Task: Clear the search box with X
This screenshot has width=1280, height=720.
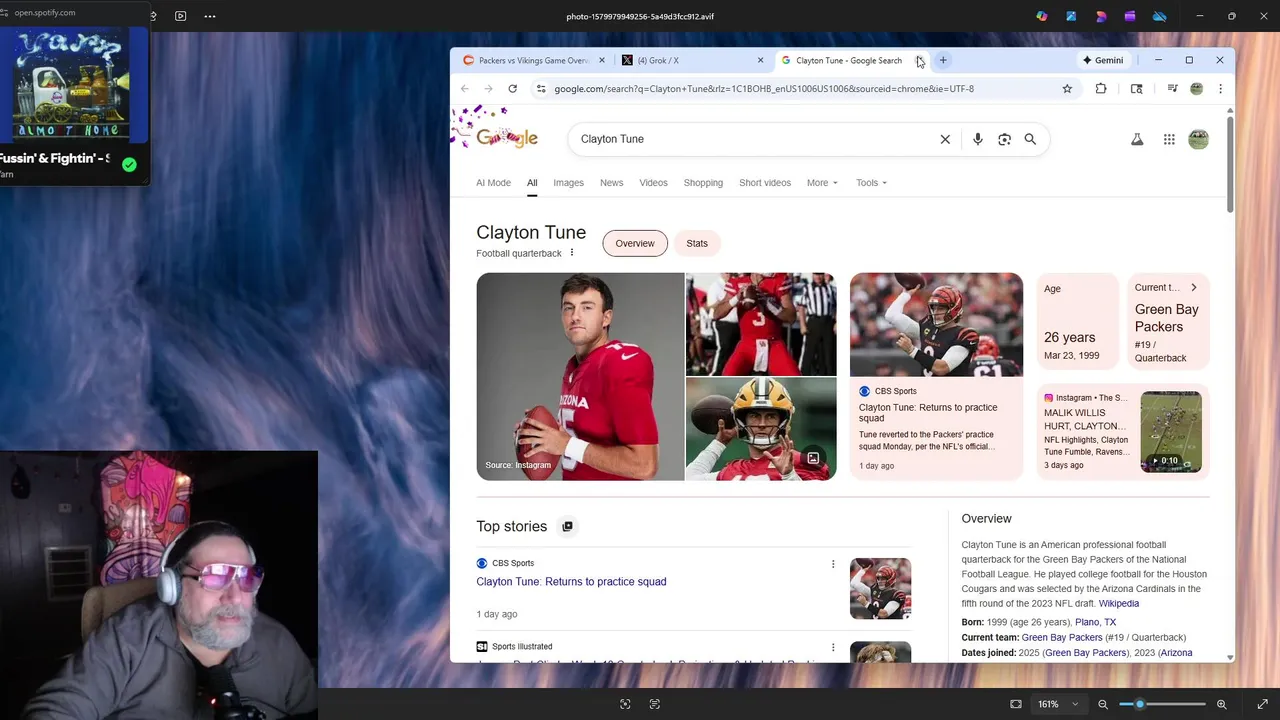Action: pos(945,139)
